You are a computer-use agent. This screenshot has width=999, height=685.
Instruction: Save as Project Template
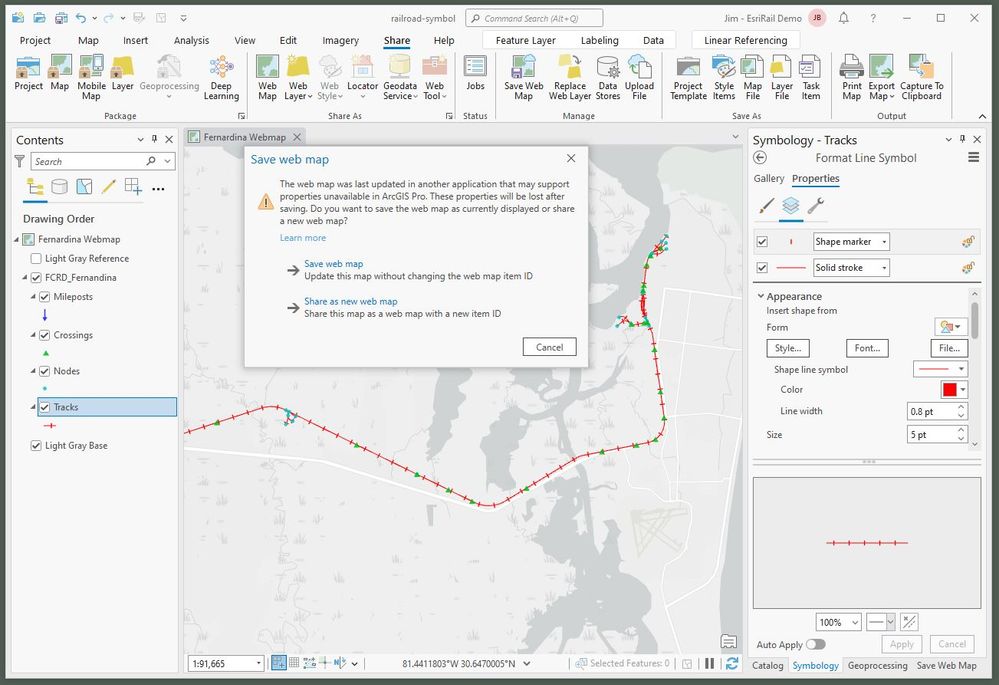(688, 77)
